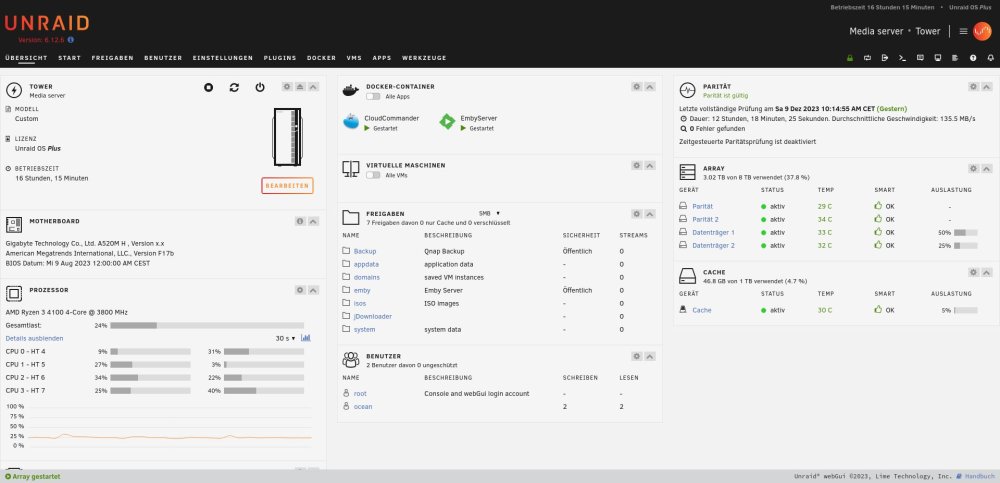Open the Handbuch link in footer
This screenshot has width=1000, height=483.
click(x=979, y=477)
